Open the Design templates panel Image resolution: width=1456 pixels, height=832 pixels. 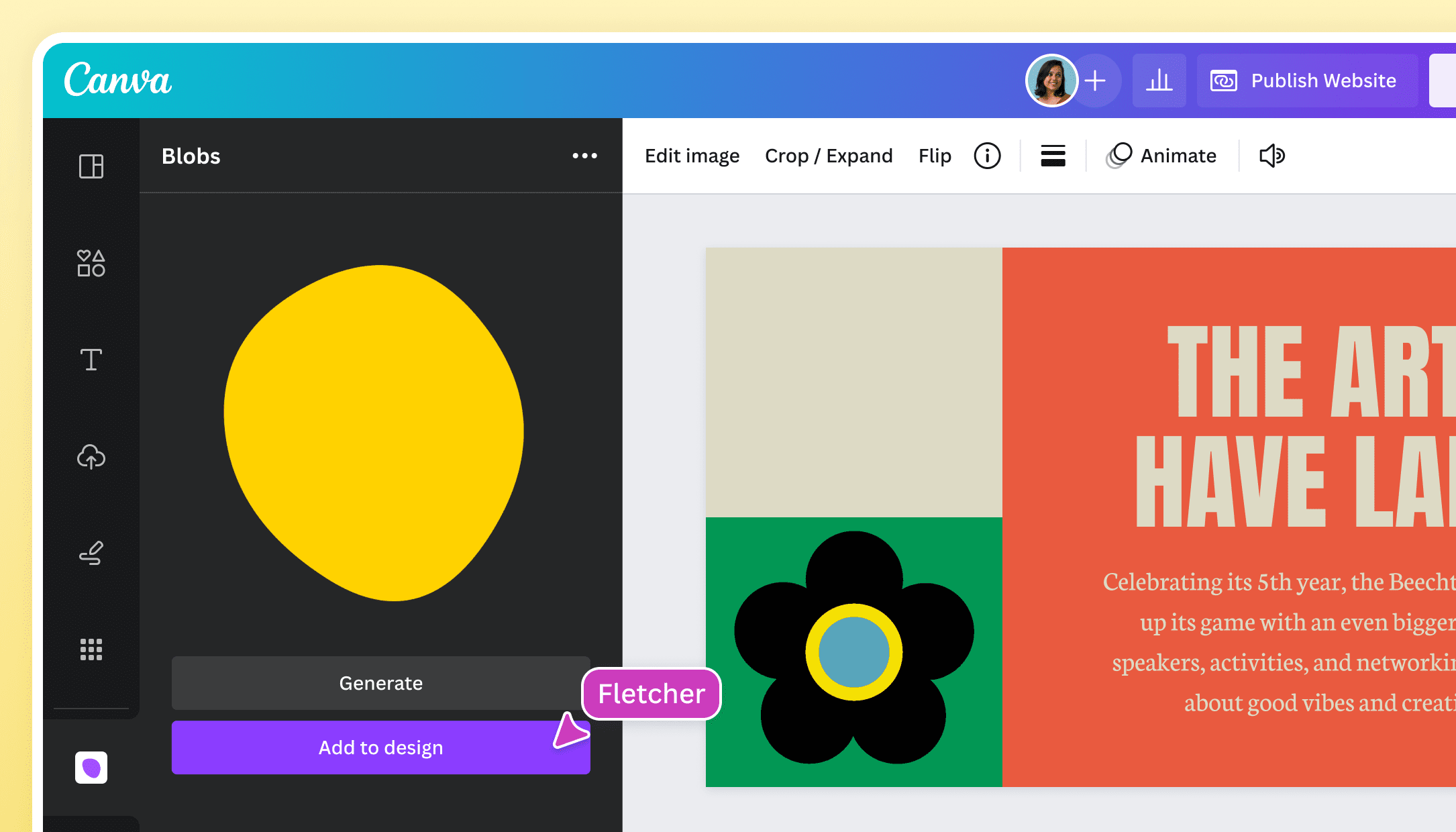click(x=91, y=167)
